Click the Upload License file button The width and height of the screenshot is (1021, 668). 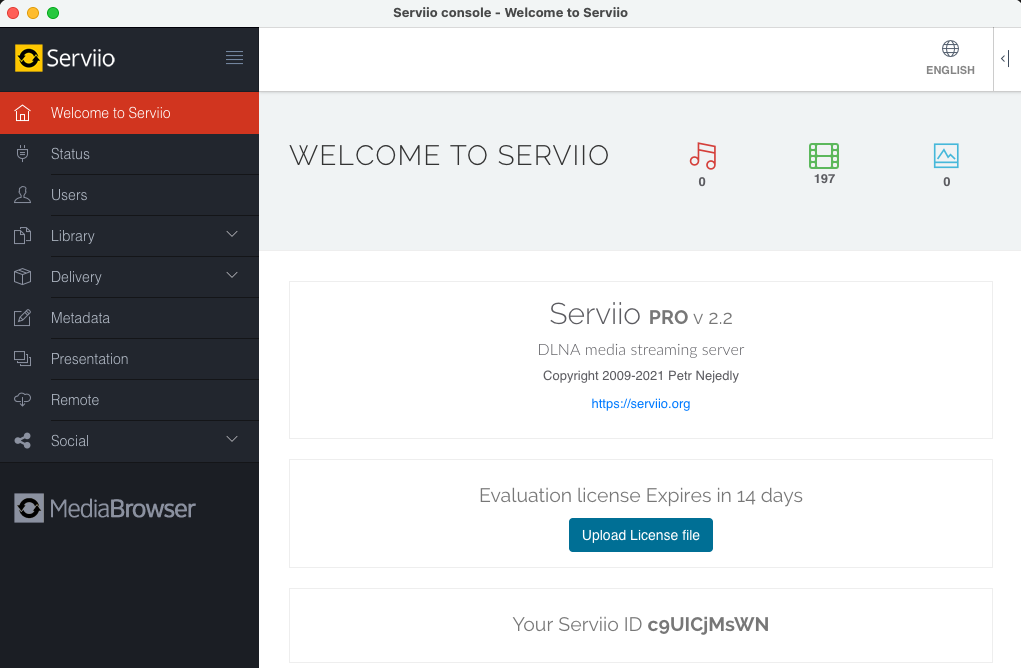641,535
